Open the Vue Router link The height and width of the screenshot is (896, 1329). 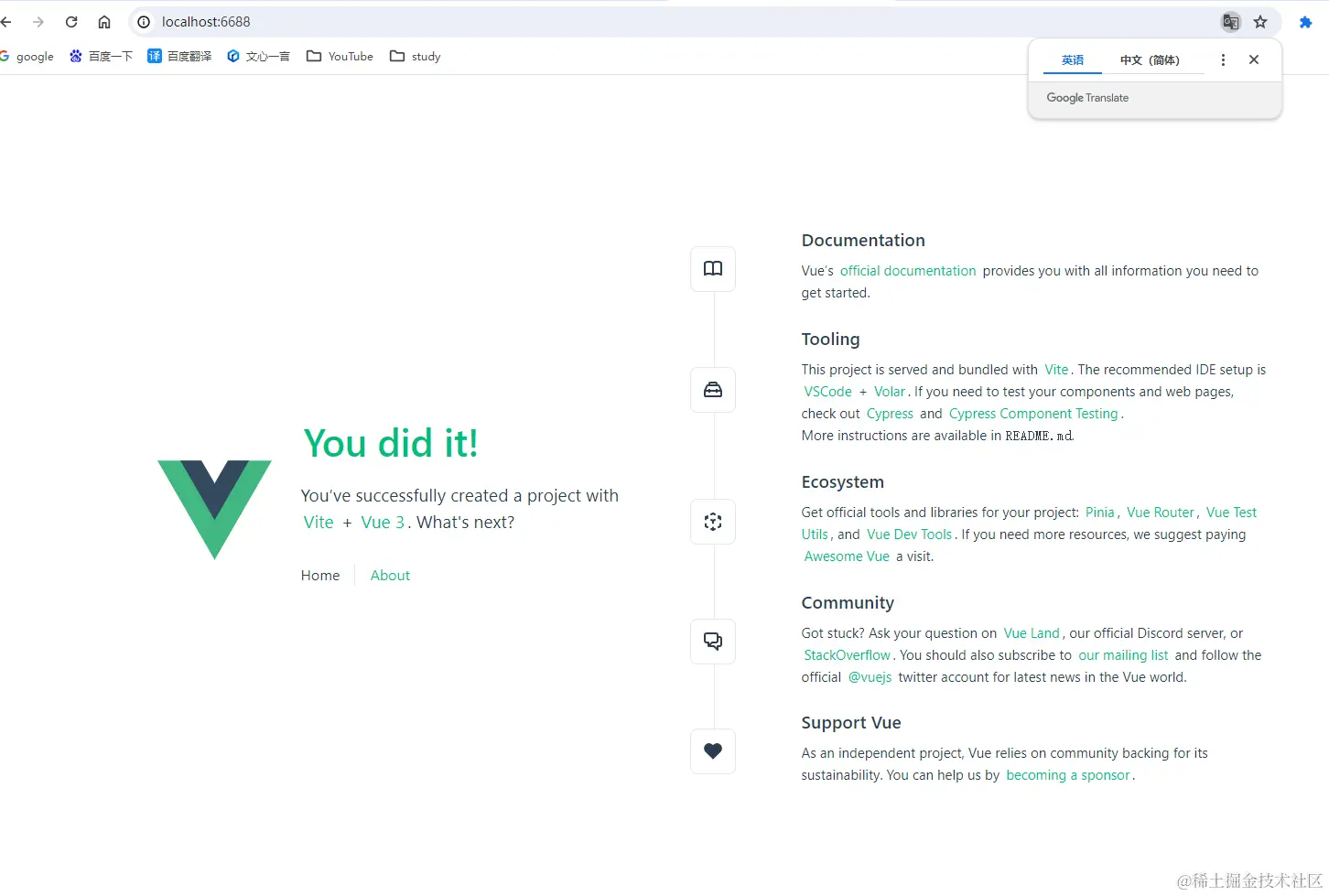pyautogui.click(x=1161, y=513)
